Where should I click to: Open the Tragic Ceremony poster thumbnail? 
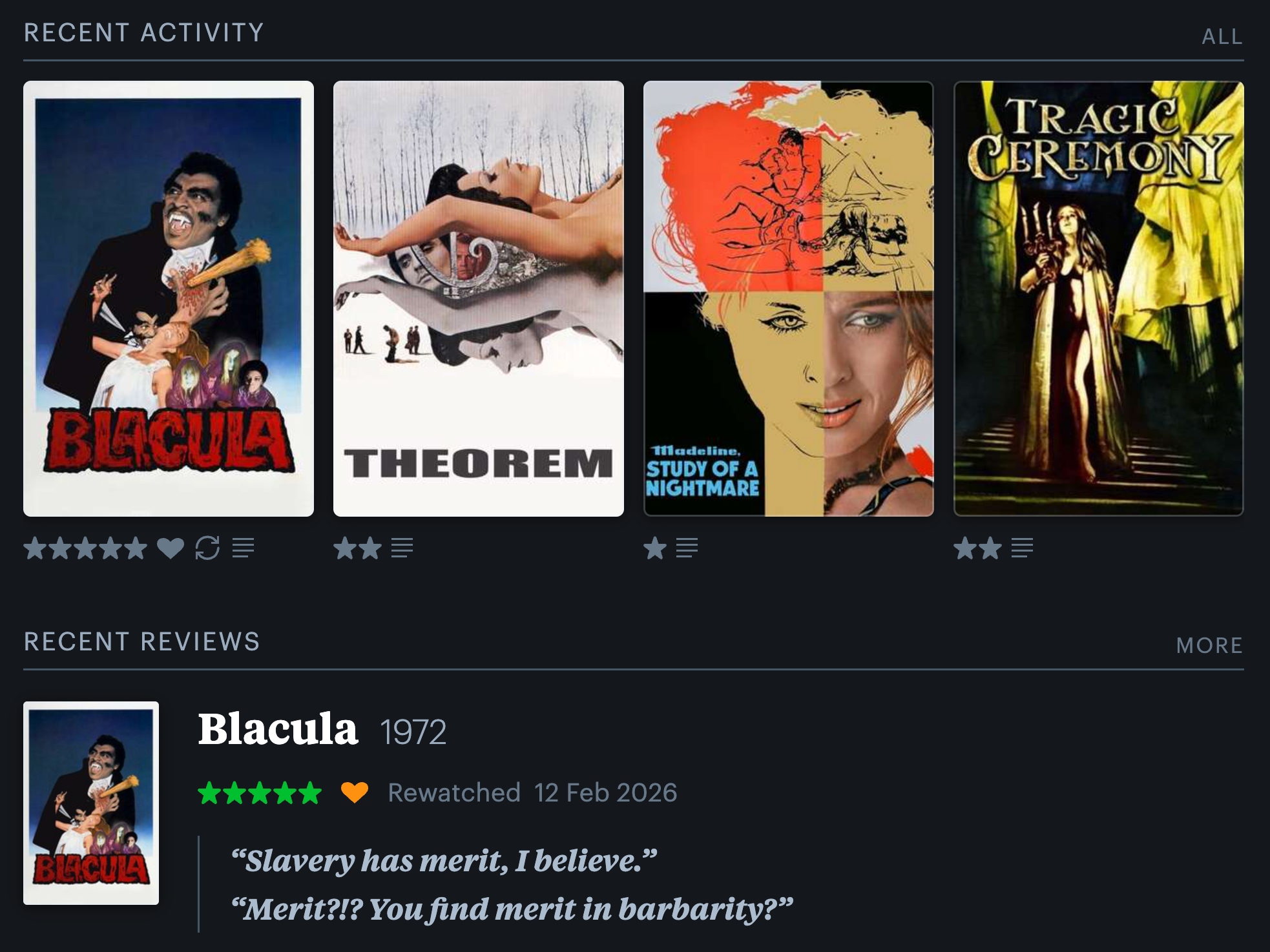click(1099, 298)
